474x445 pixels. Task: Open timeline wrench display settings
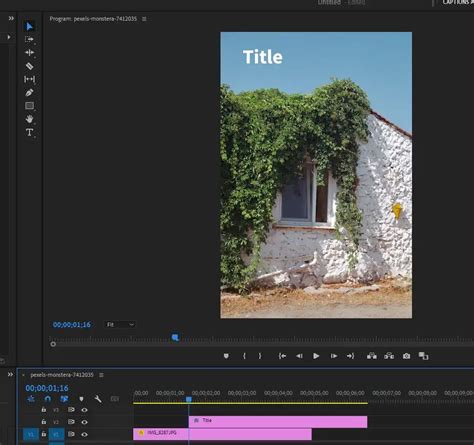(x=98, y=399)
